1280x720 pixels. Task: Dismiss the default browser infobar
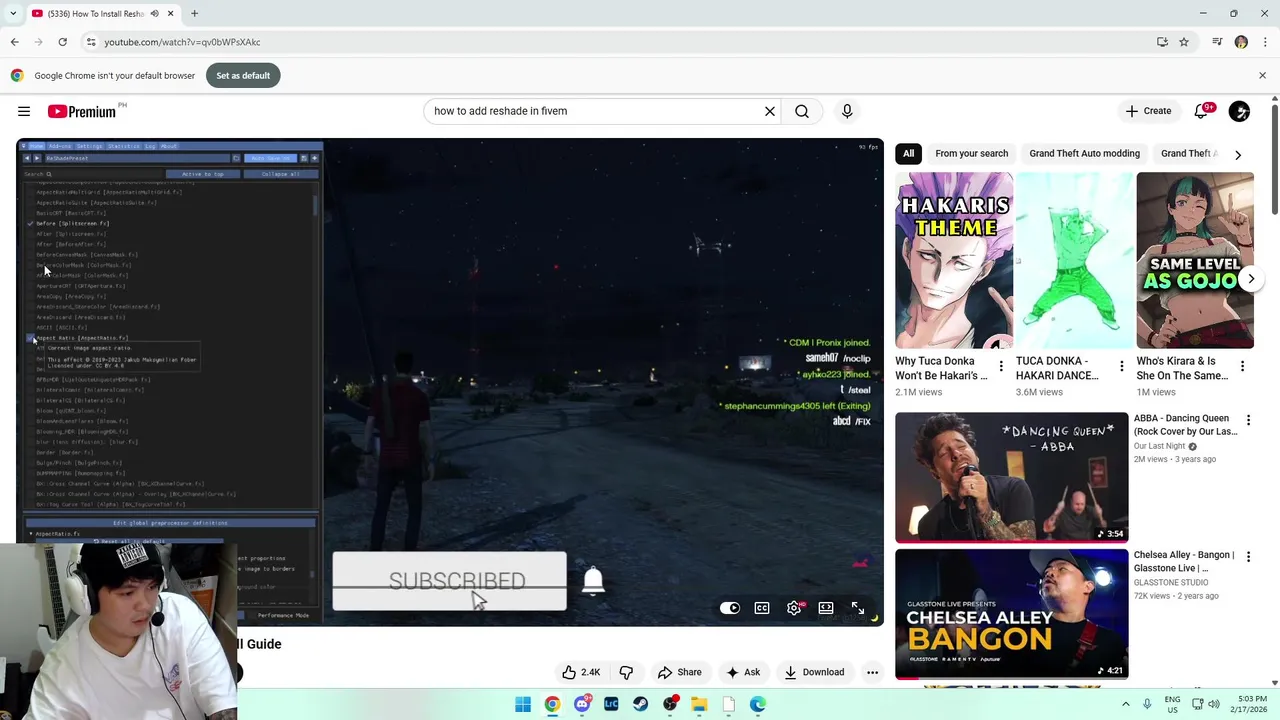click(x=1262, y=75)
